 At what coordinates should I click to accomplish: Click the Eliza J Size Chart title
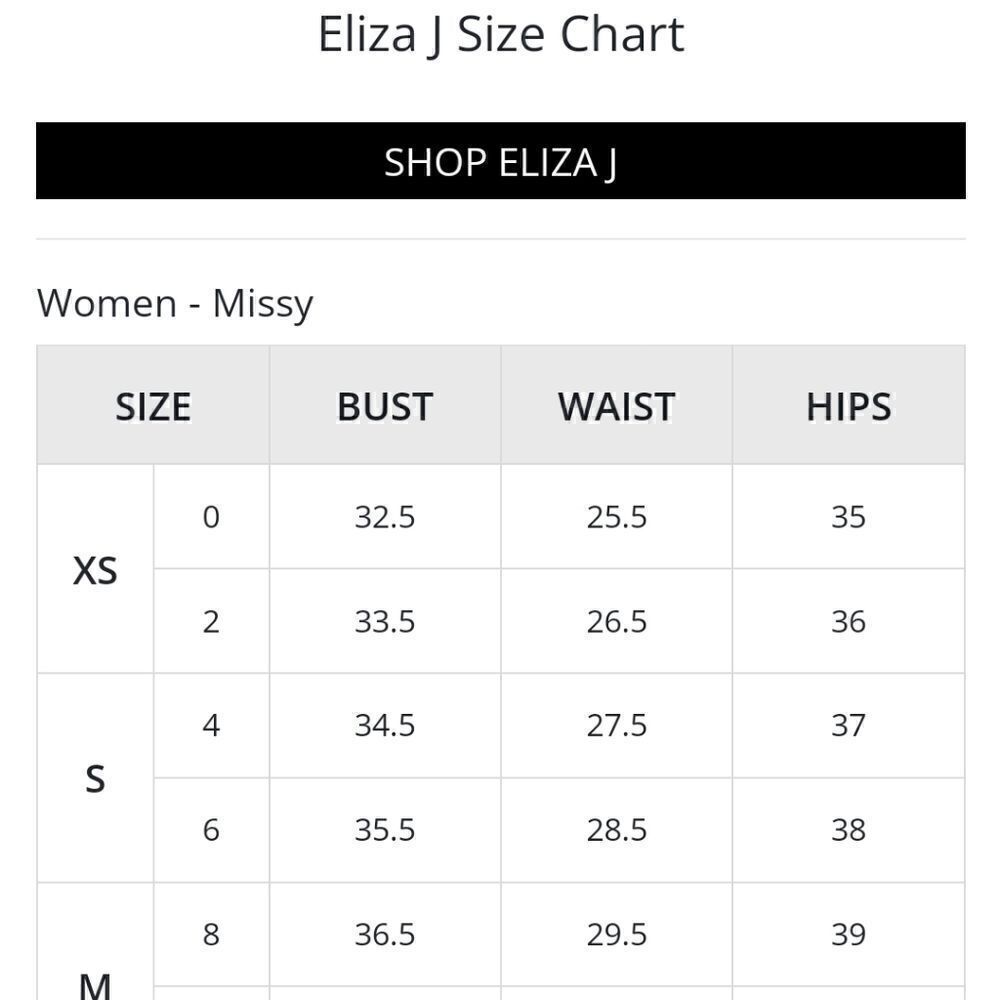point(501,34)
